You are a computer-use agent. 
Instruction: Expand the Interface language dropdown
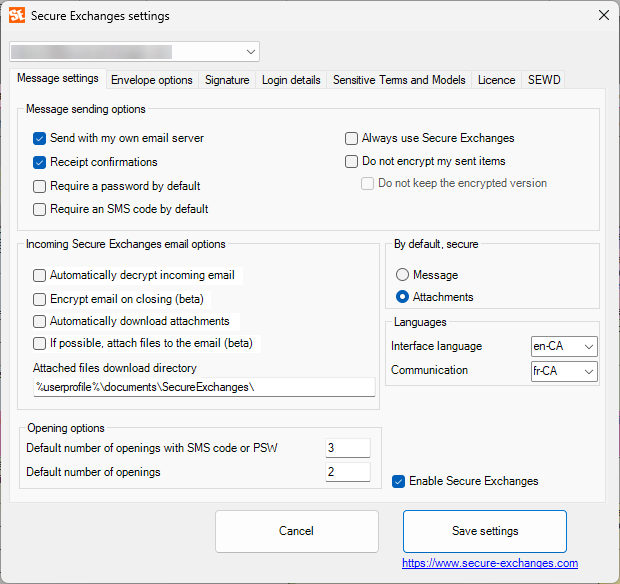[564, 346]
